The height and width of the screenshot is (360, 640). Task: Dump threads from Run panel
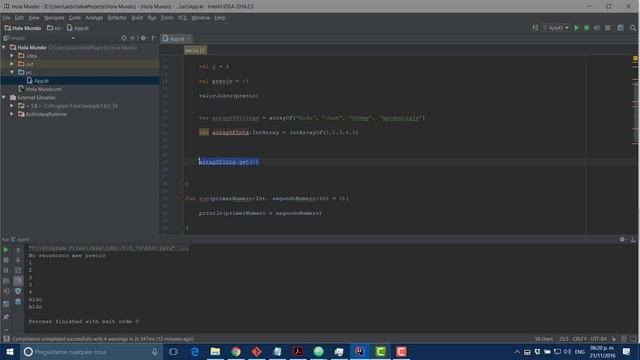pyautogui.click(x=6, y=281)
